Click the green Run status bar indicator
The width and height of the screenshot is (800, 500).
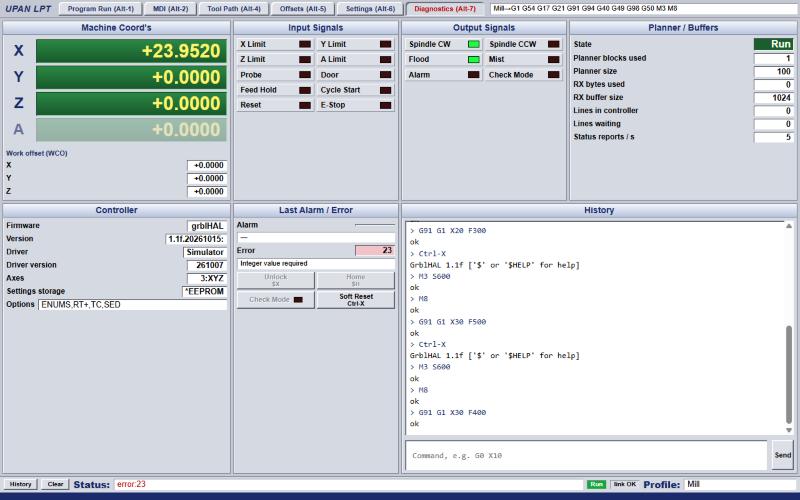(x=596, y=484)
